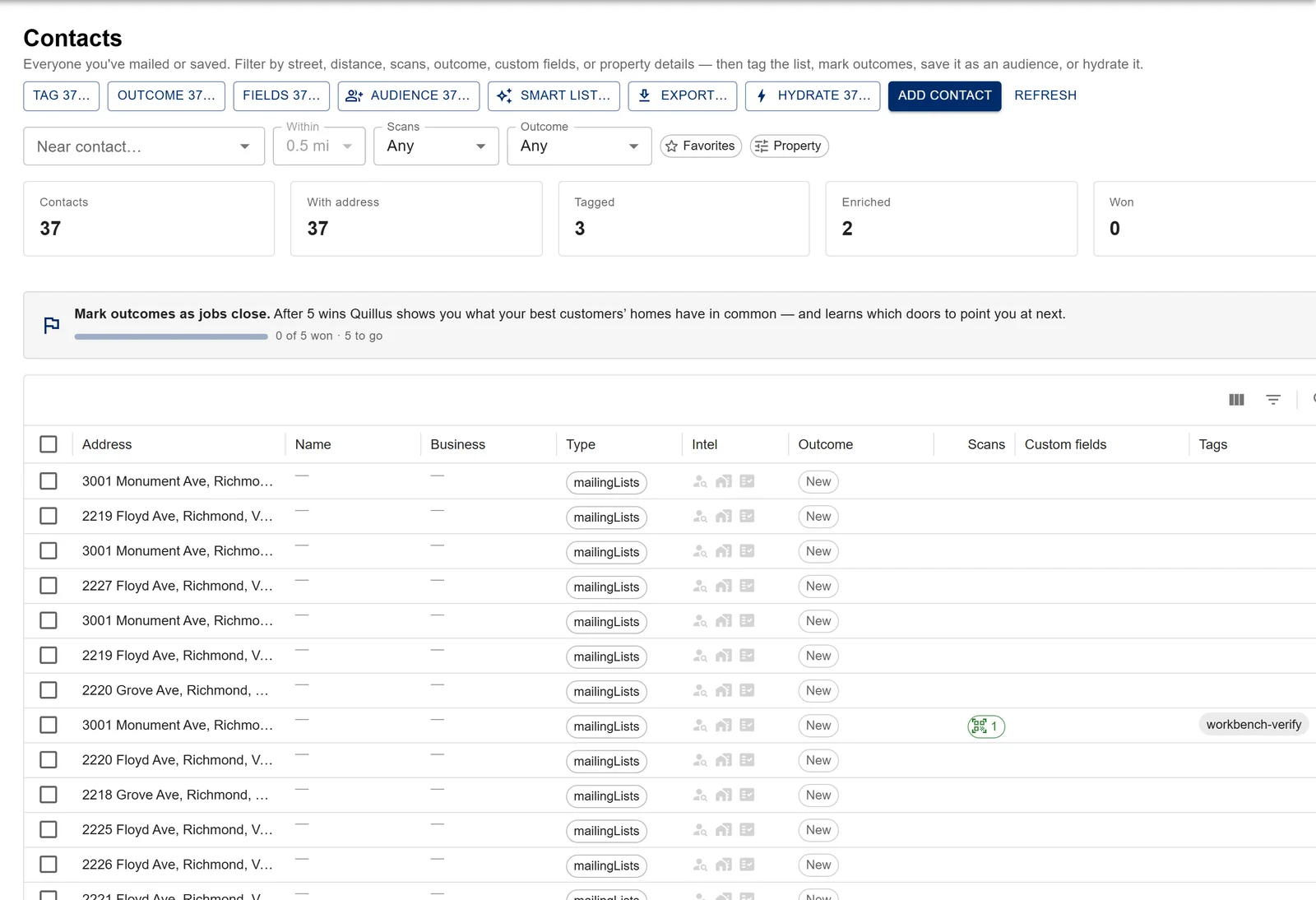Screen dimensions: 1316x900
Task: Sort by the Type column header
Action: pyautogui.click(x=581, y=444)
